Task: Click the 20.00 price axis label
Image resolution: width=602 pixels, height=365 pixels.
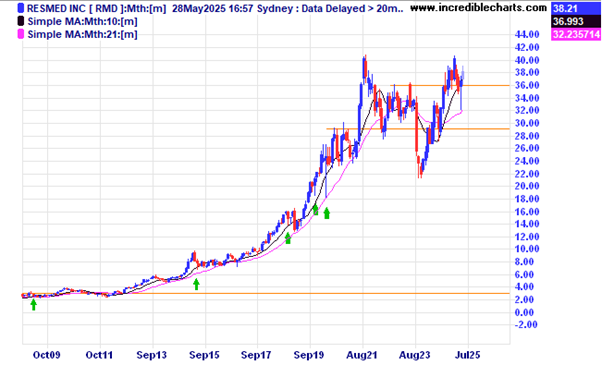Action: coord(527,186)
